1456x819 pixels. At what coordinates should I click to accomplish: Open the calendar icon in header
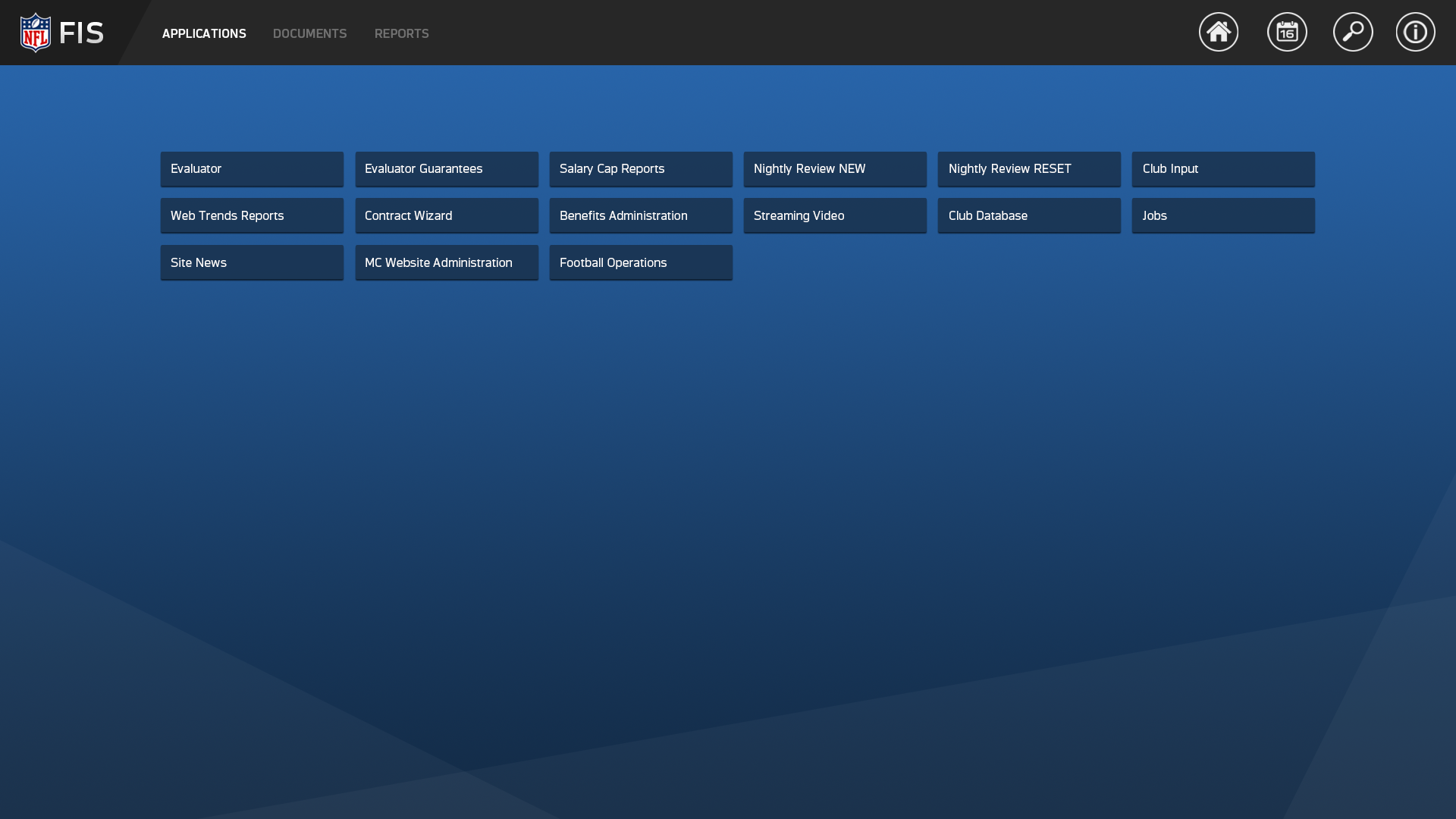click(x=1287, y=32)
